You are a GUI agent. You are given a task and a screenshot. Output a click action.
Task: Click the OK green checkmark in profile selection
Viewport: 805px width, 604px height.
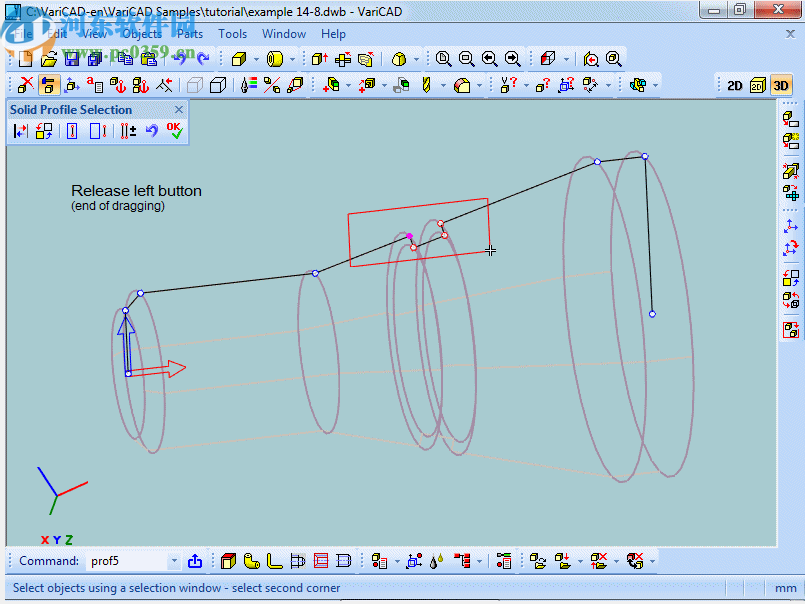point(175,130)
